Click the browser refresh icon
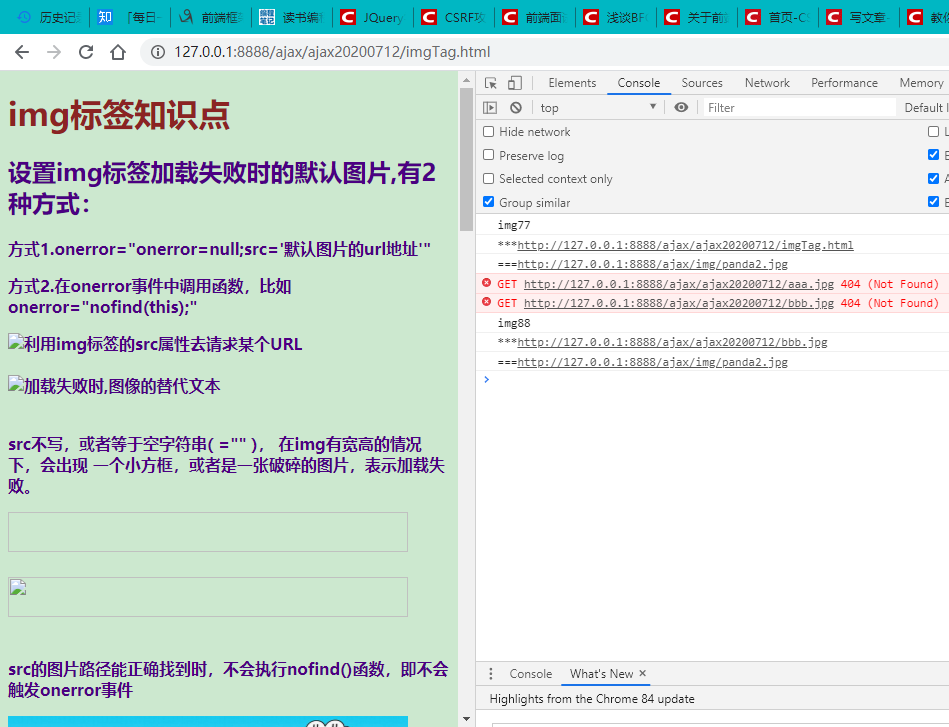Viewport: 949px width, 727px height. 84,51
